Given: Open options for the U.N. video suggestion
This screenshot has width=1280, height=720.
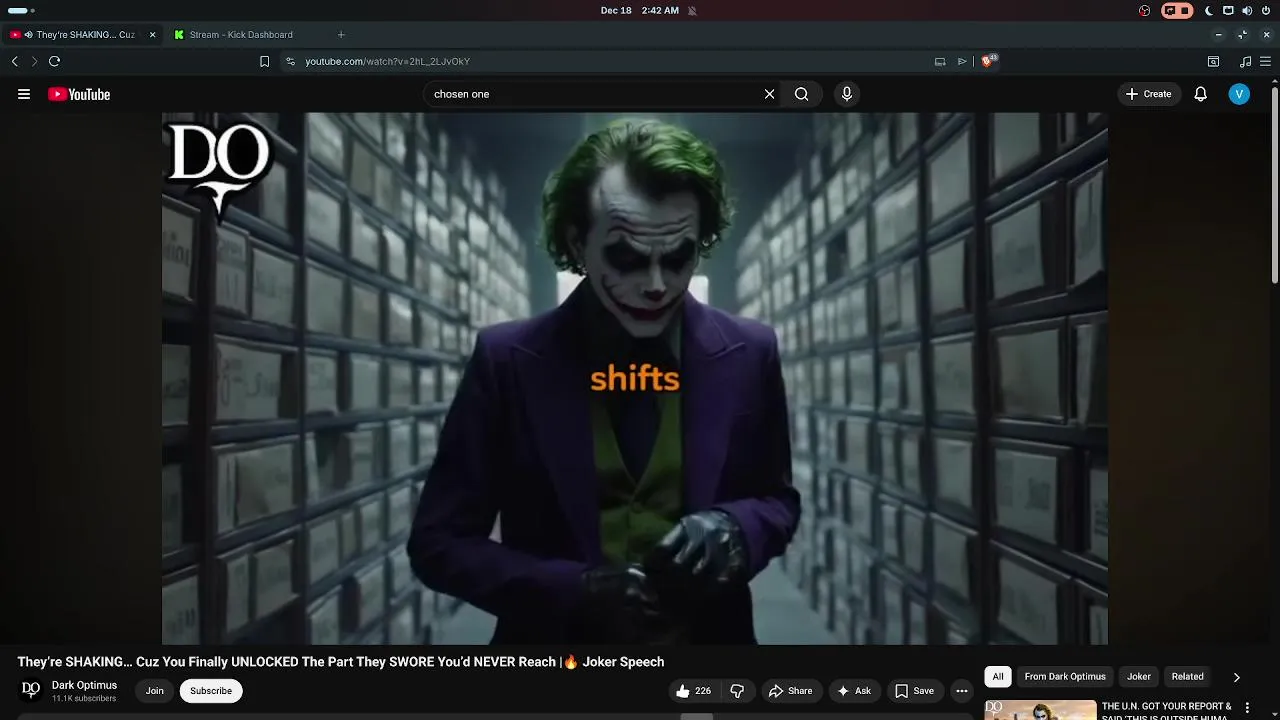Looking at the screenshot, I should point(1247,708).
